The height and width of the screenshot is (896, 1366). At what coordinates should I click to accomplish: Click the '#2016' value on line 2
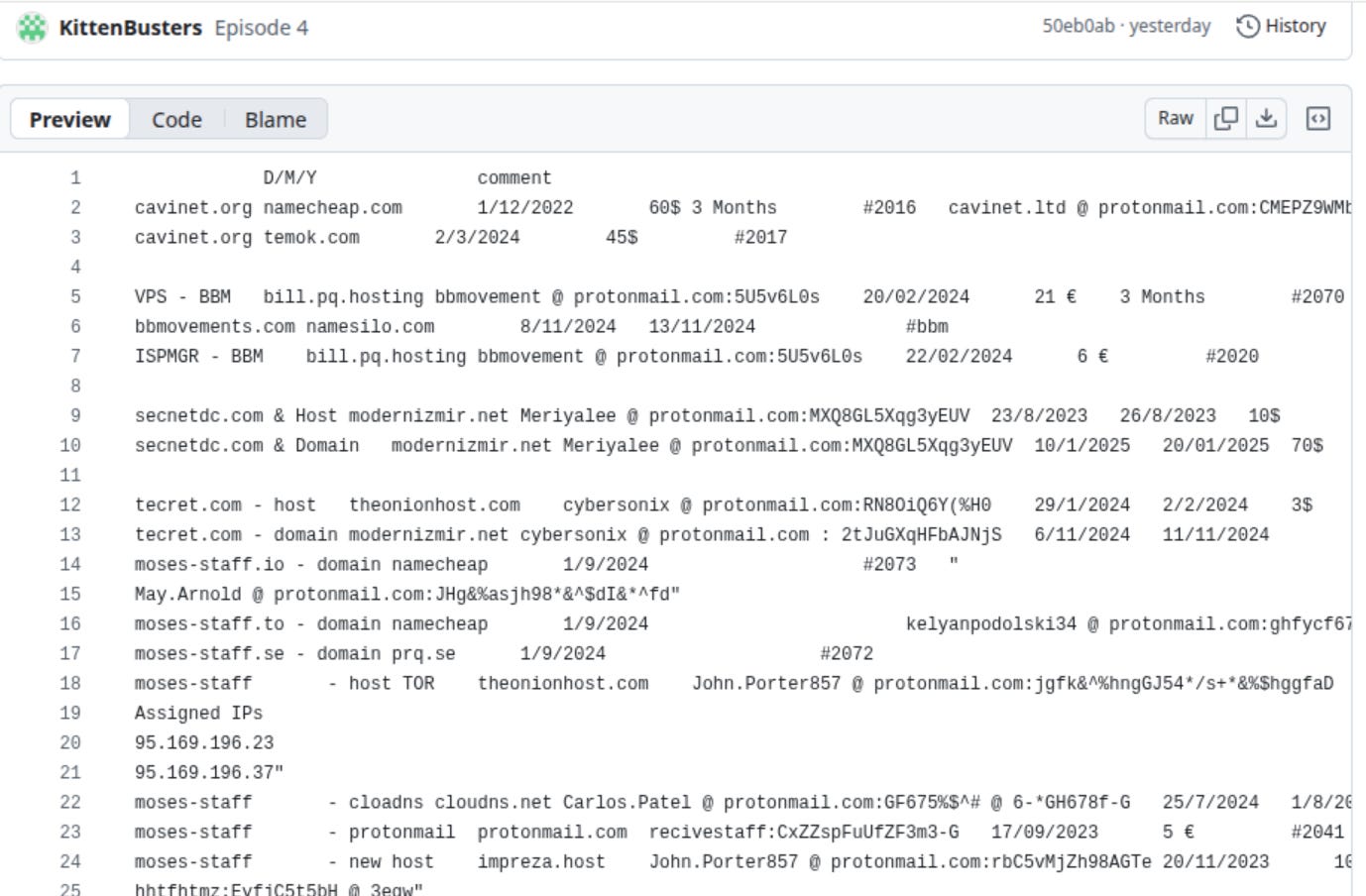pos(889,208)
